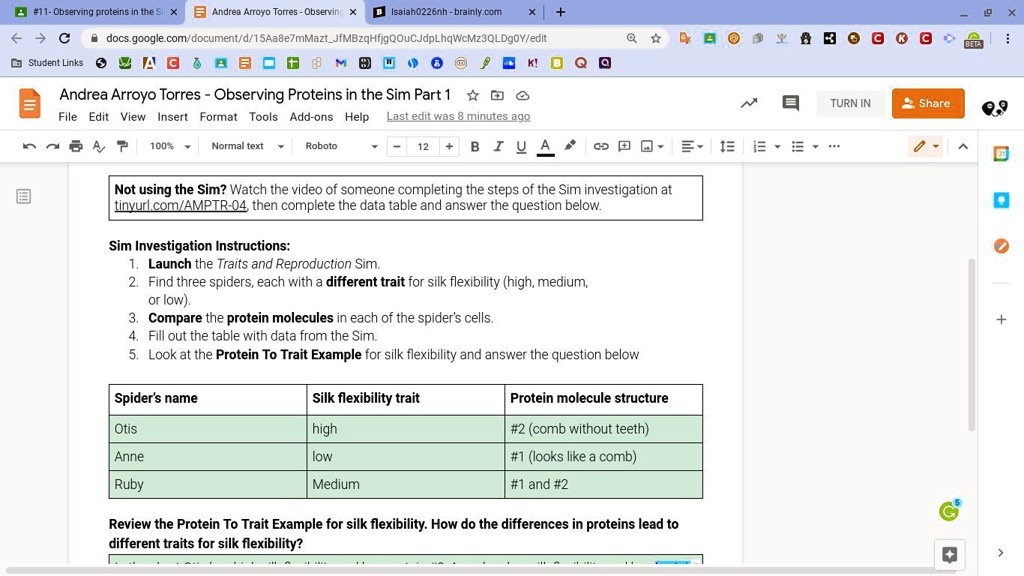Open the View menu
1024x576 pixels.
pyautogui.click(x=133, y=117)
